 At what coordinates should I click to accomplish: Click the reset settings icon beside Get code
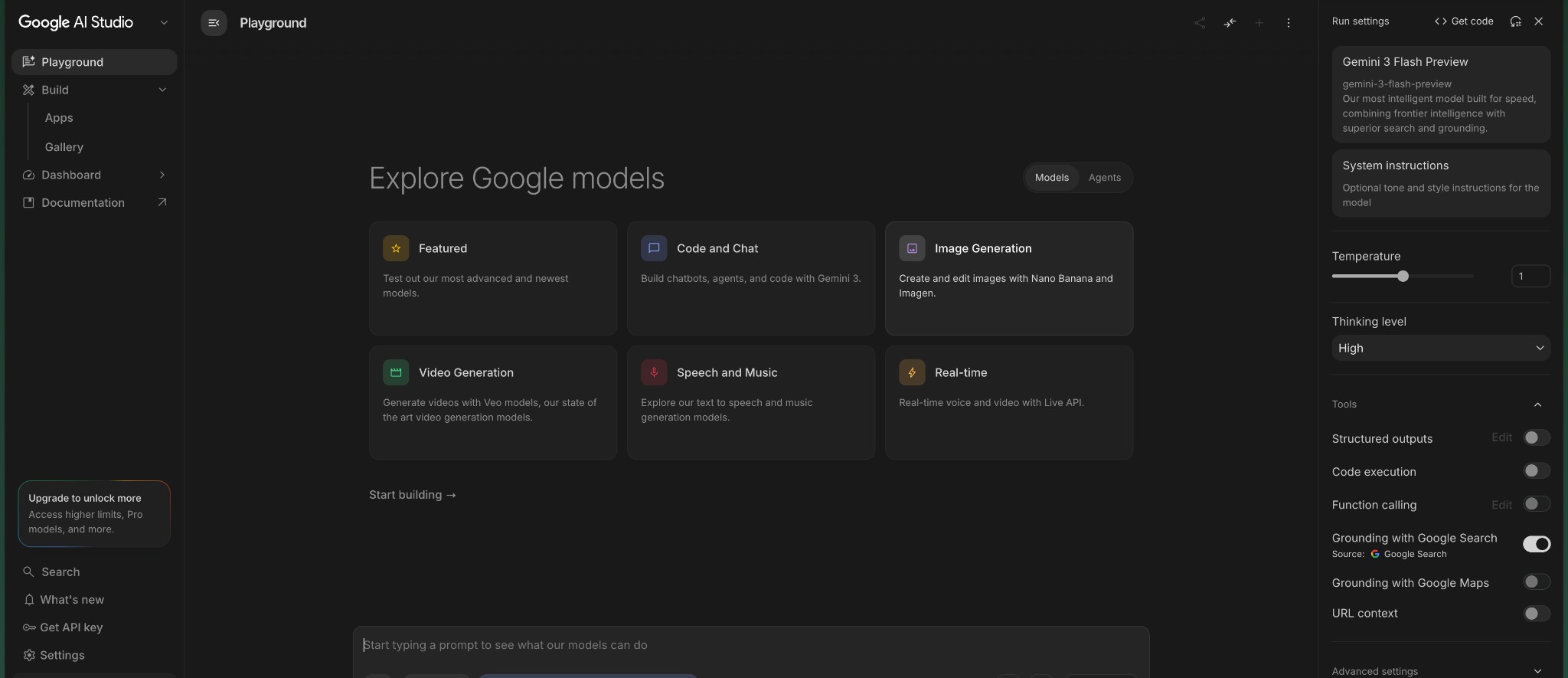click(x=1515, y=21)
